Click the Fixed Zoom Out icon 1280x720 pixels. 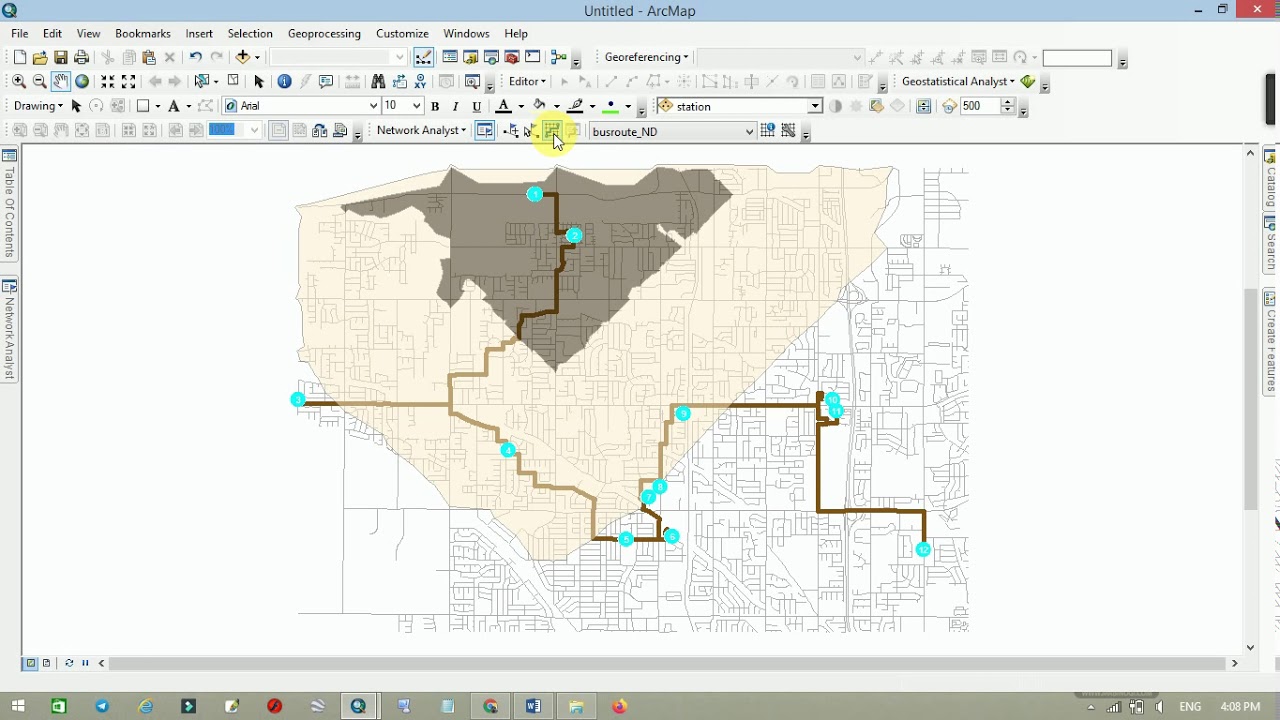pyautogui.click(x=128, y=81)
